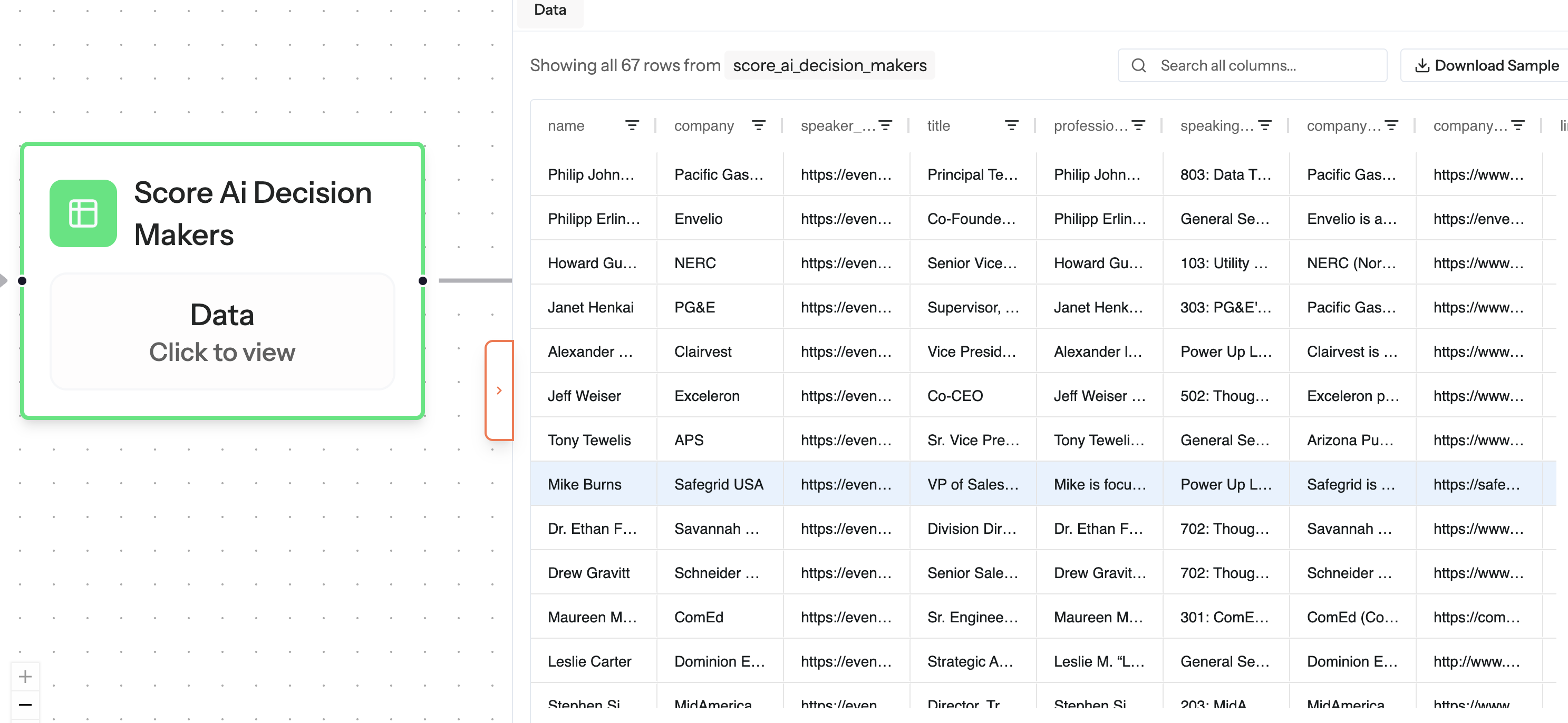
Task: Open the filter icon beside the first company… column next to speaking…
Action: click(1391, 125)
